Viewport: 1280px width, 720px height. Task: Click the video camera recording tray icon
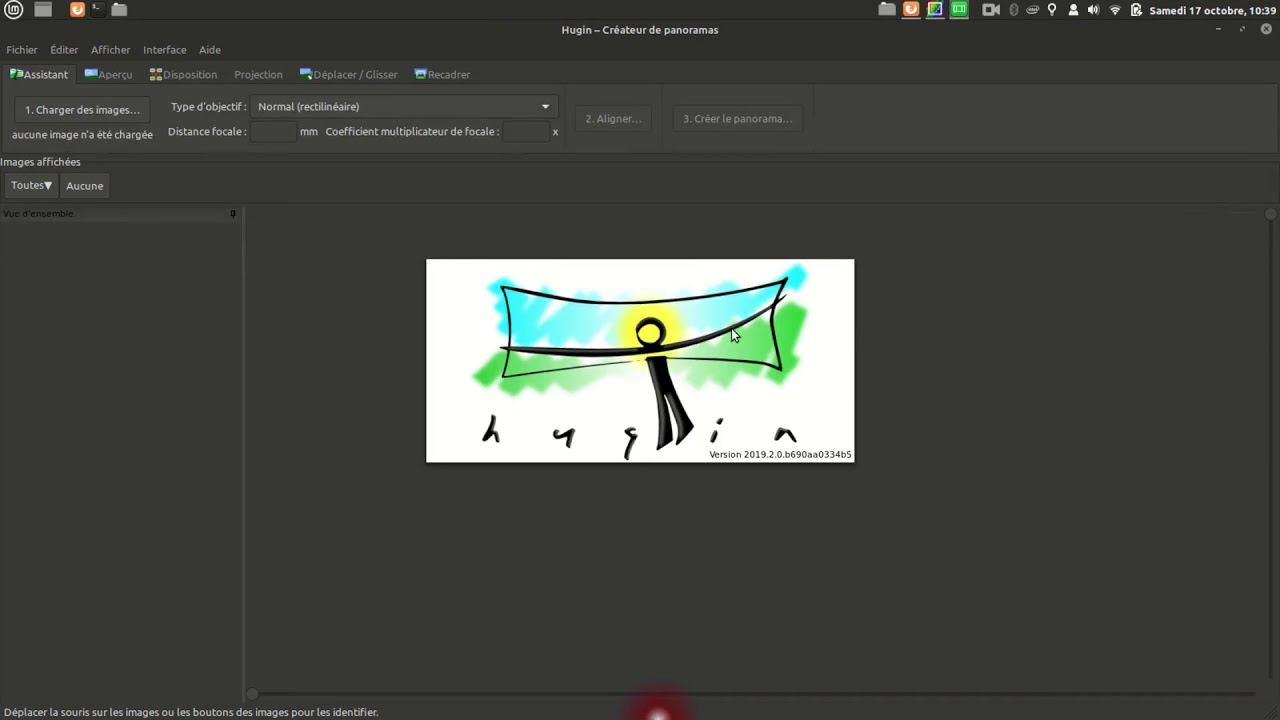(x=991, y=10)
